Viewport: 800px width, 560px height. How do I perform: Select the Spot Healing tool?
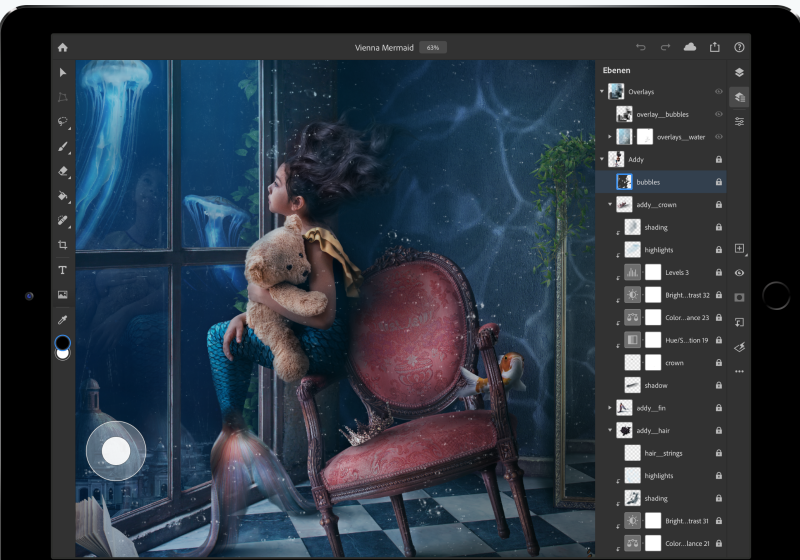[x=63, y=220]
